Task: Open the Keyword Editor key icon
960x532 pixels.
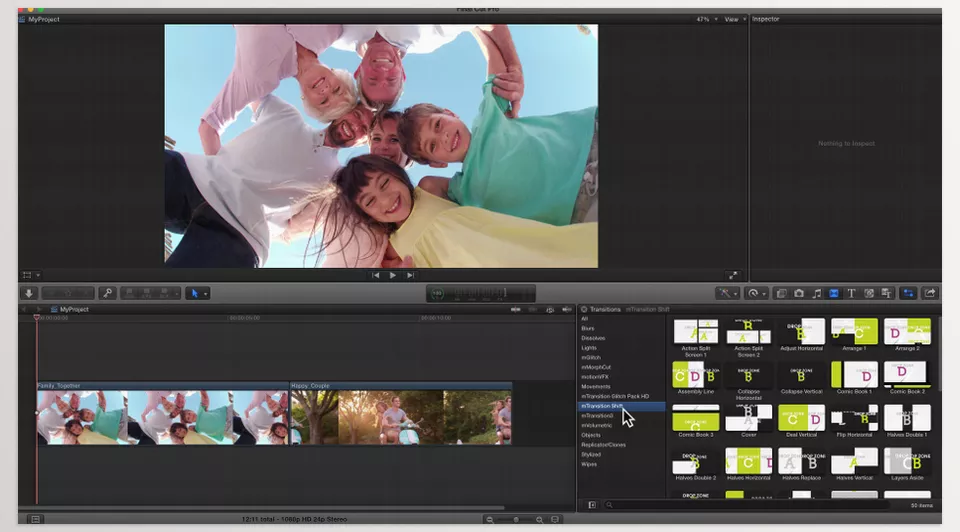Action: pyautogui.click(x=108, y=293)
